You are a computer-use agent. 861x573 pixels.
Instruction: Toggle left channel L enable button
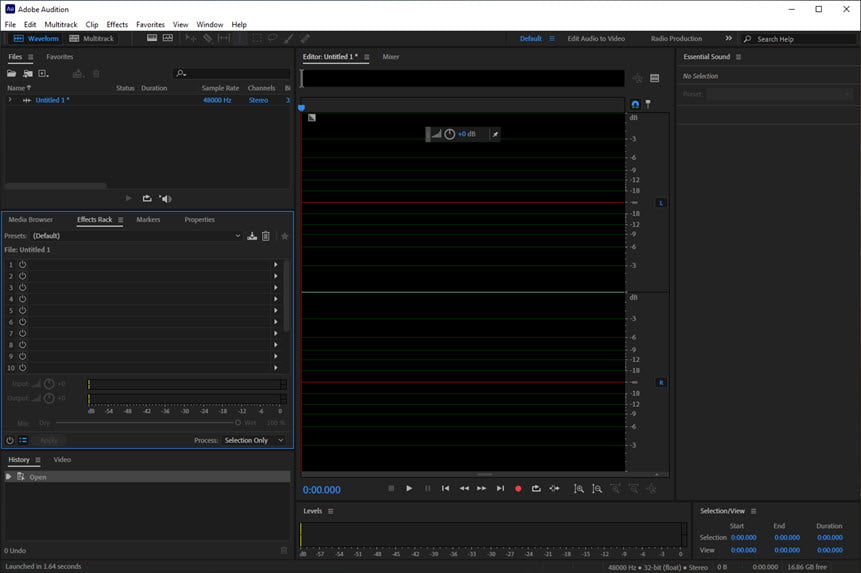tap(661, 203)
